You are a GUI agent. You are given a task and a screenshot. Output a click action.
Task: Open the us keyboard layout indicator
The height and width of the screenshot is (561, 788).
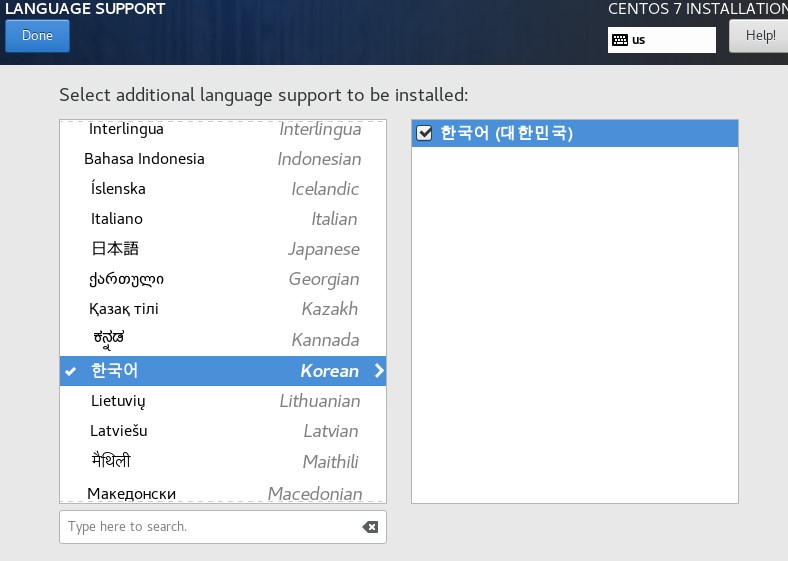tap(661, 40)
